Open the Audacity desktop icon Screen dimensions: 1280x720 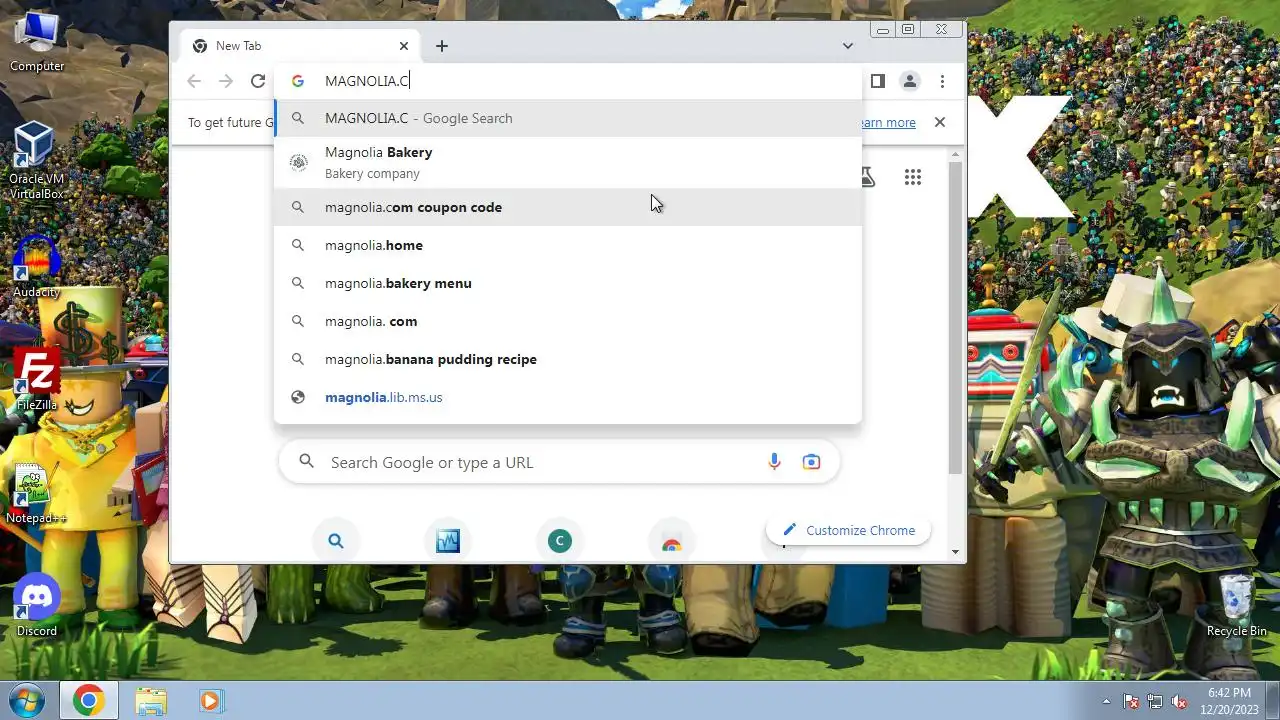point(36,268)
